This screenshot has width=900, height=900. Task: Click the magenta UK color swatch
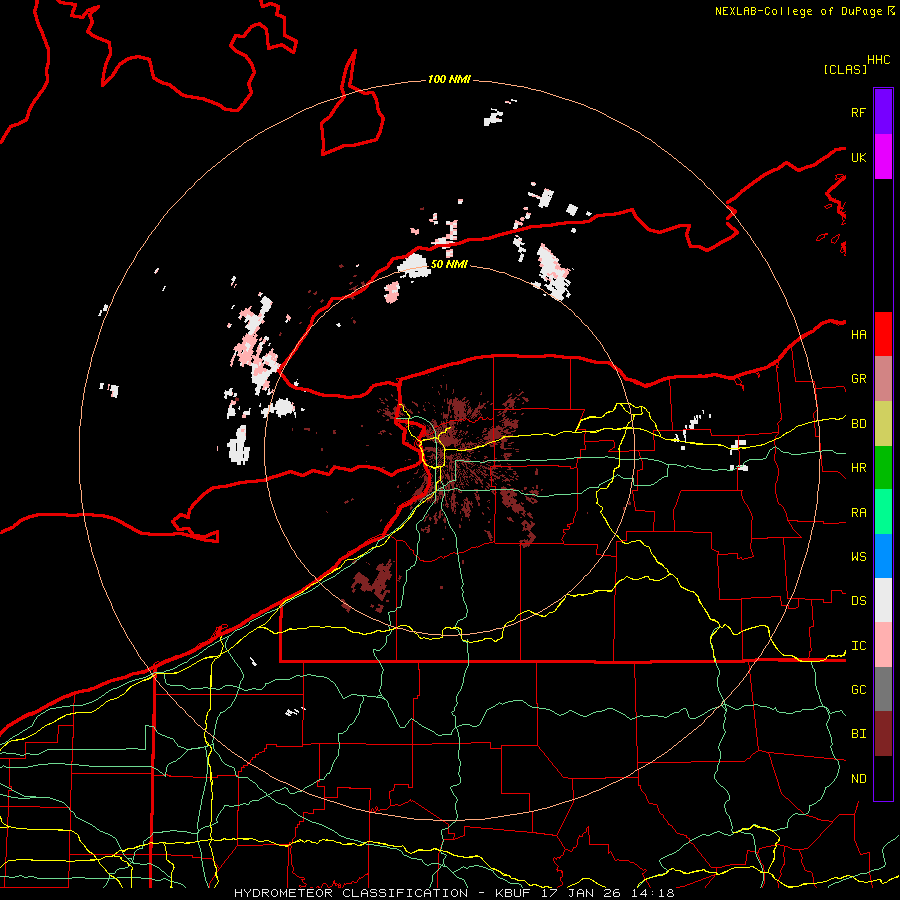(883, 157)
